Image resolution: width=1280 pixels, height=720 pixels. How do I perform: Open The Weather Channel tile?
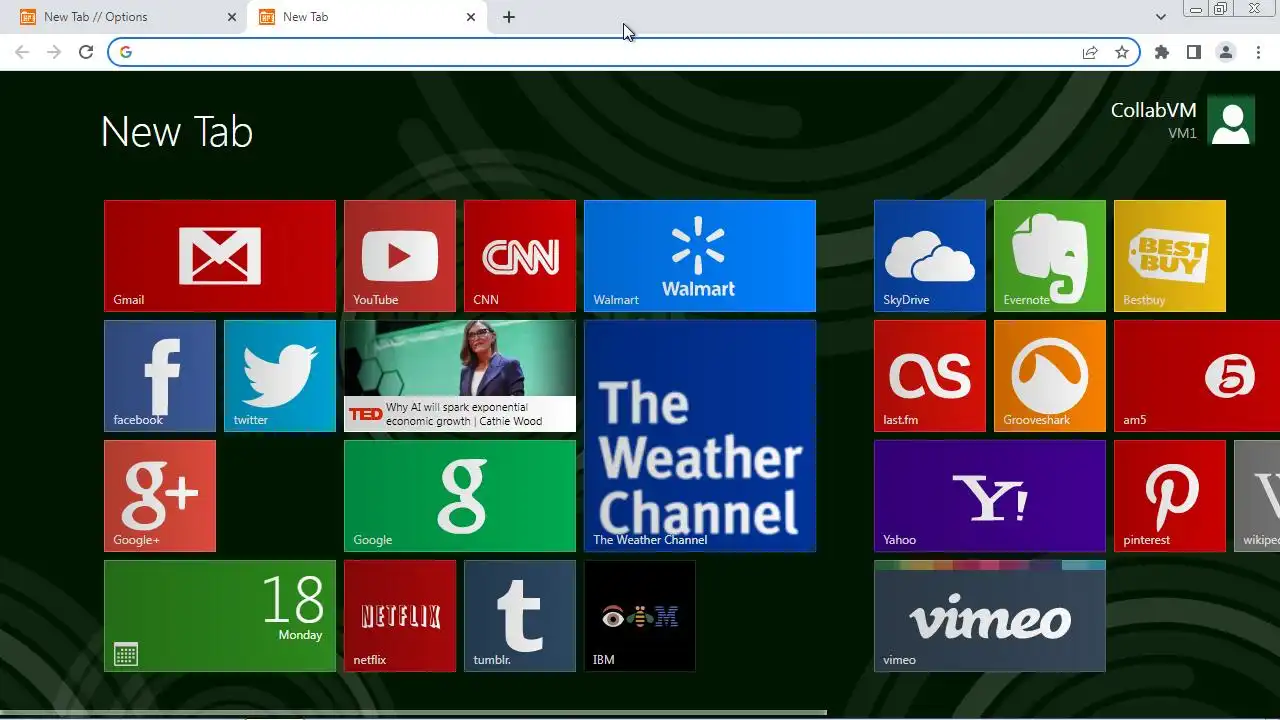pos(700,436)
